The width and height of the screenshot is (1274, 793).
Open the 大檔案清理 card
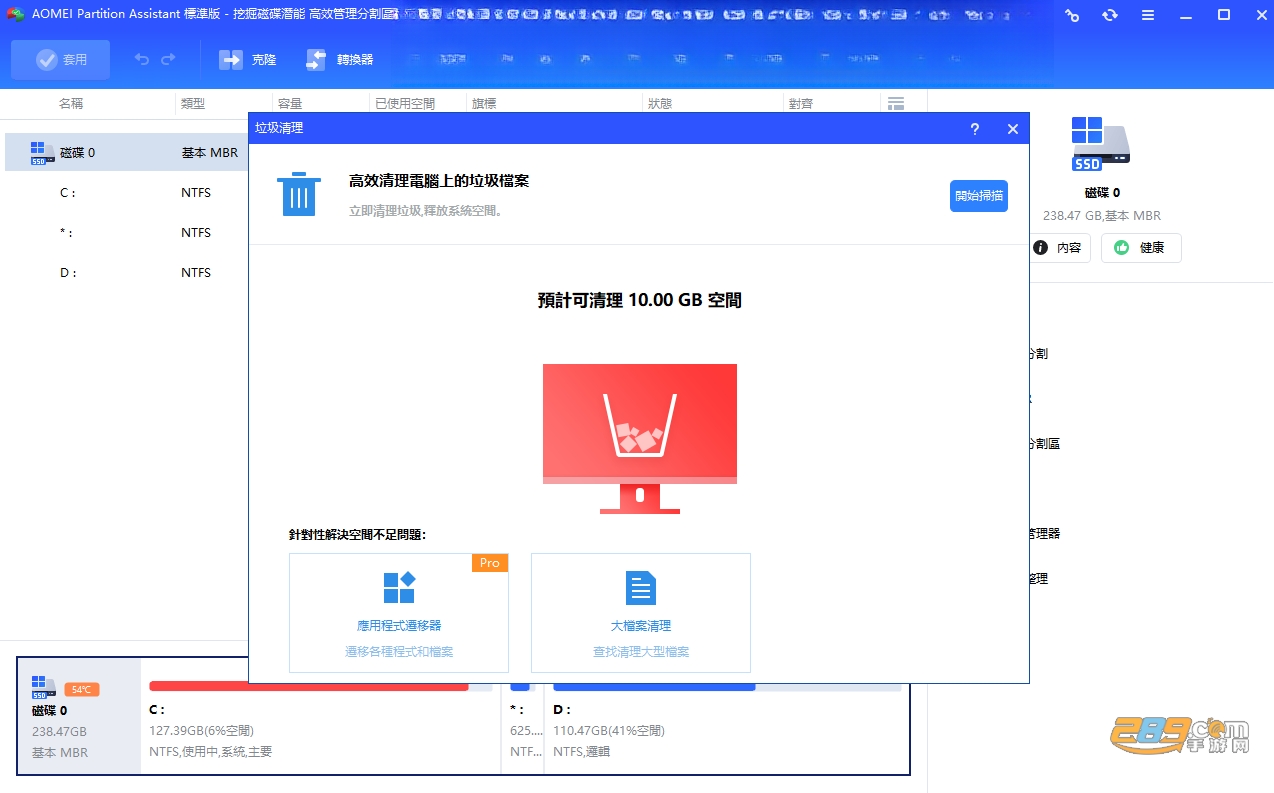click(641, 613)
